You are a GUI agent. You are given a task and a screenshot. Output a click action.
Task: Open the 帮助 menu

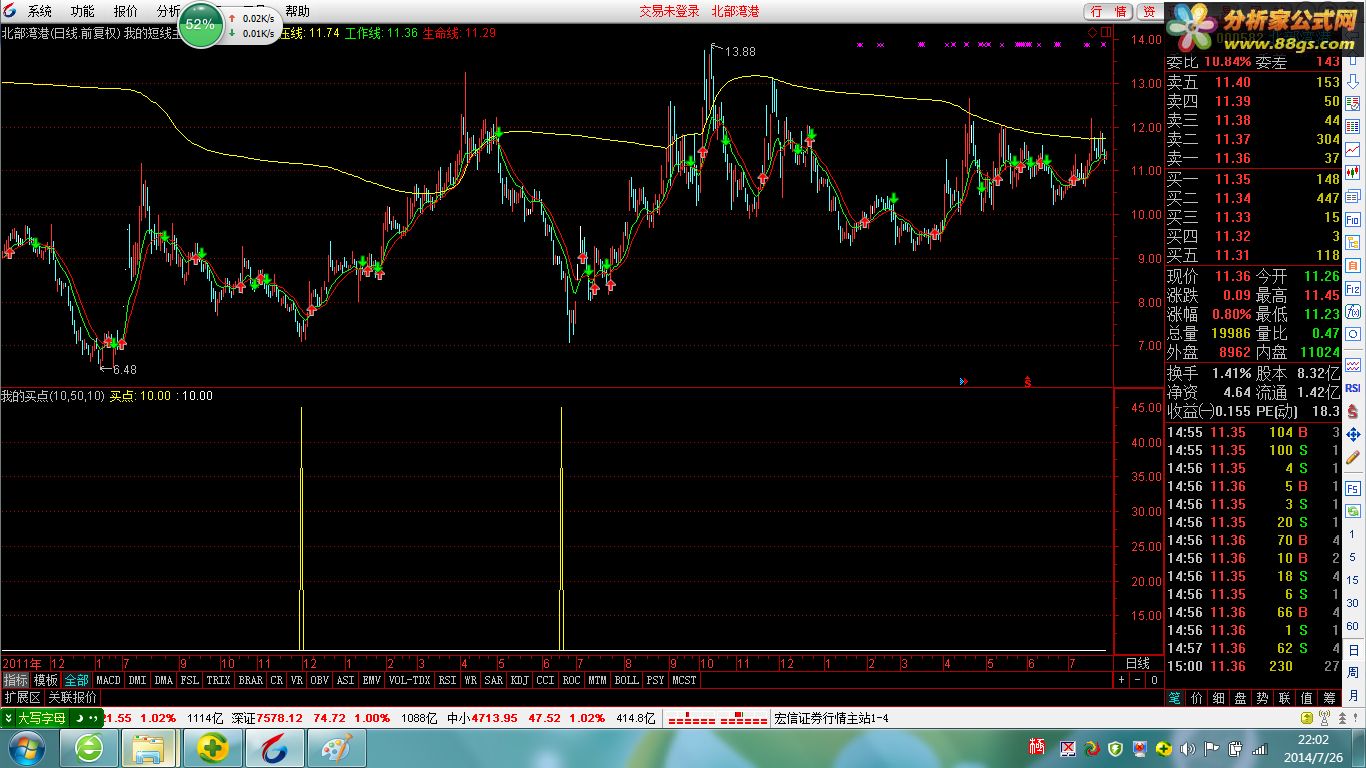tap(297, 11)
